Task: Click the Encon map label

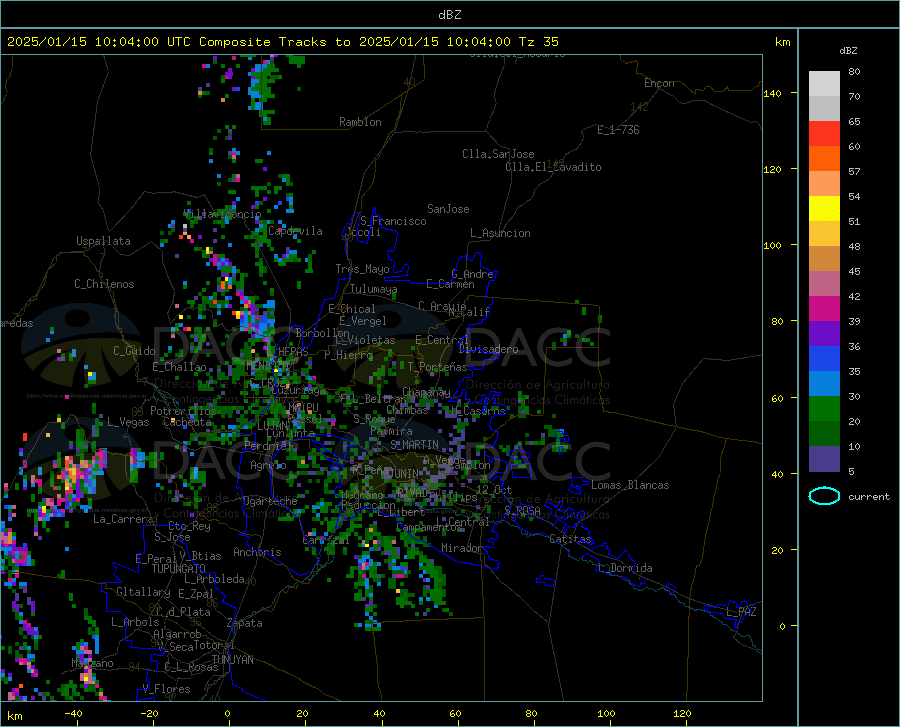Action: click(x=659, y=83)
